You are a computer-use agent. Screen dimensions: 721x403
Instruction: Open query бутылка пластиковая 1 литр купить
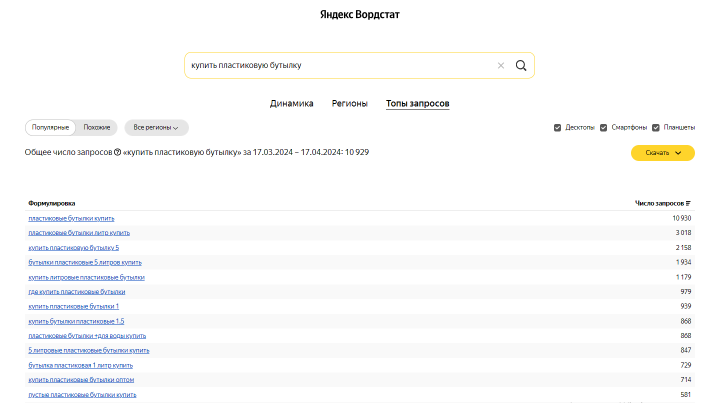(80, 365)
